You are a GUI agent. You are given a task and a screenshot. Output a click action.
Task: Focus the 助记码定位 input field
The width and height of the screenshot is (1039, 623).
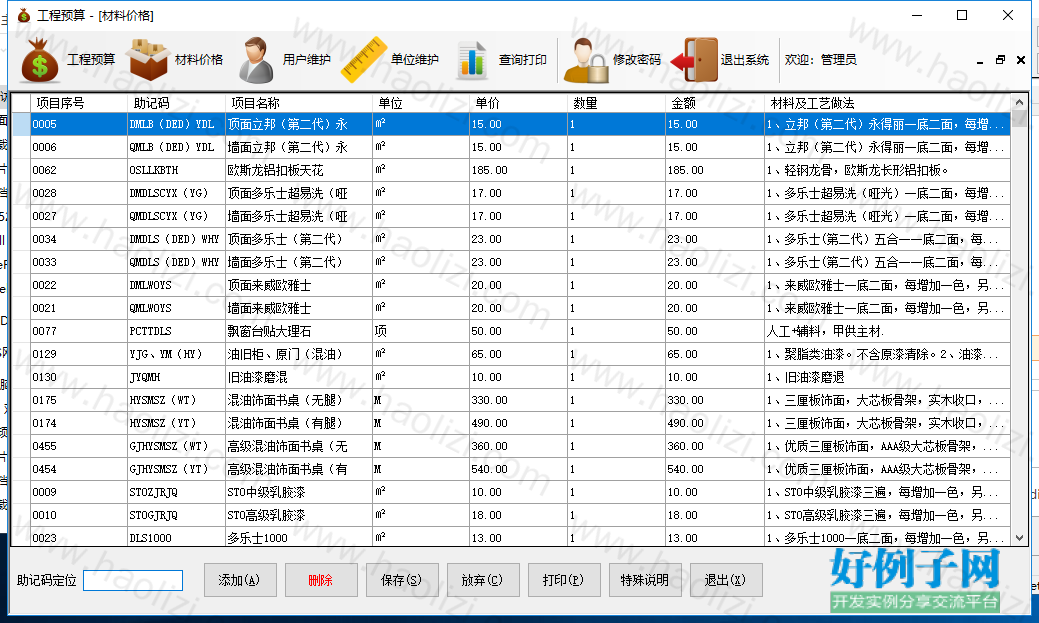point(133,581)
